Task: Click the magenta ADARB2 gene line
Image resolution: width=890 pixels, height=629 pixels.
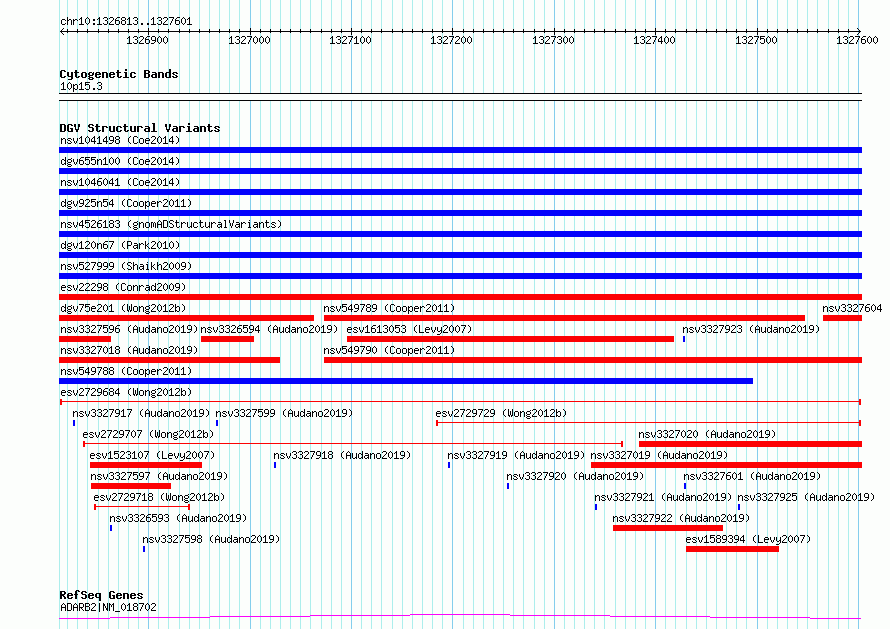Action: [460, 616]
